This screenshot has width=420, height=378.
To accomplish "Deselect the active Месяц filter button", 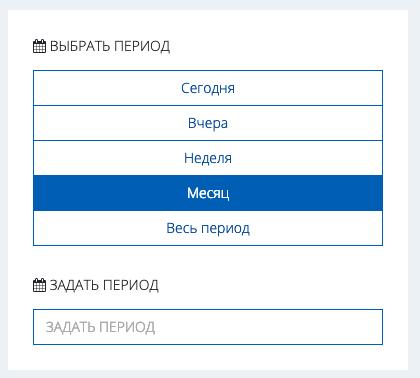I will (x=208, y=193).
